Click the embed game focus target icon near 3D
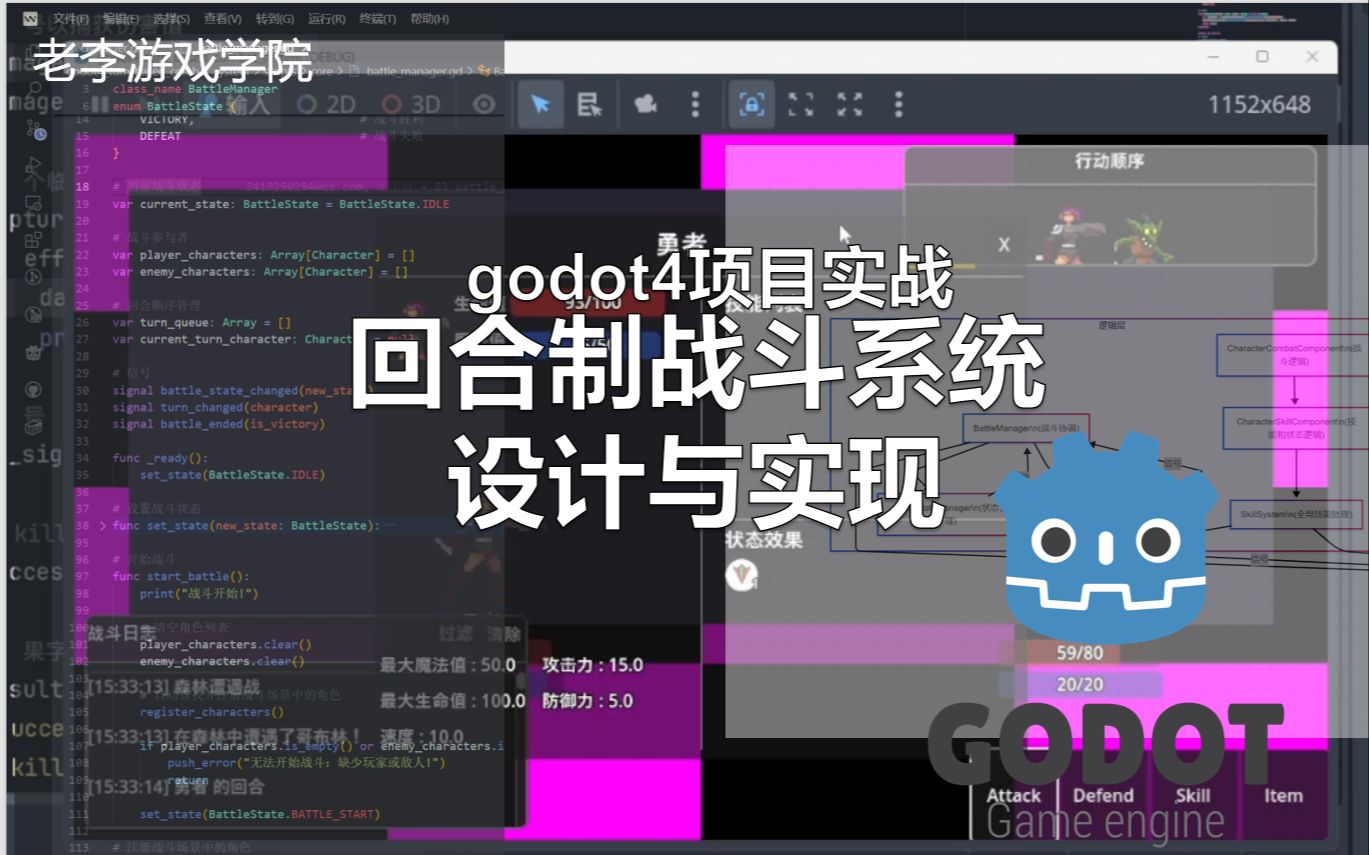This screenshot has height=855, width=1369. pos(483,104)
